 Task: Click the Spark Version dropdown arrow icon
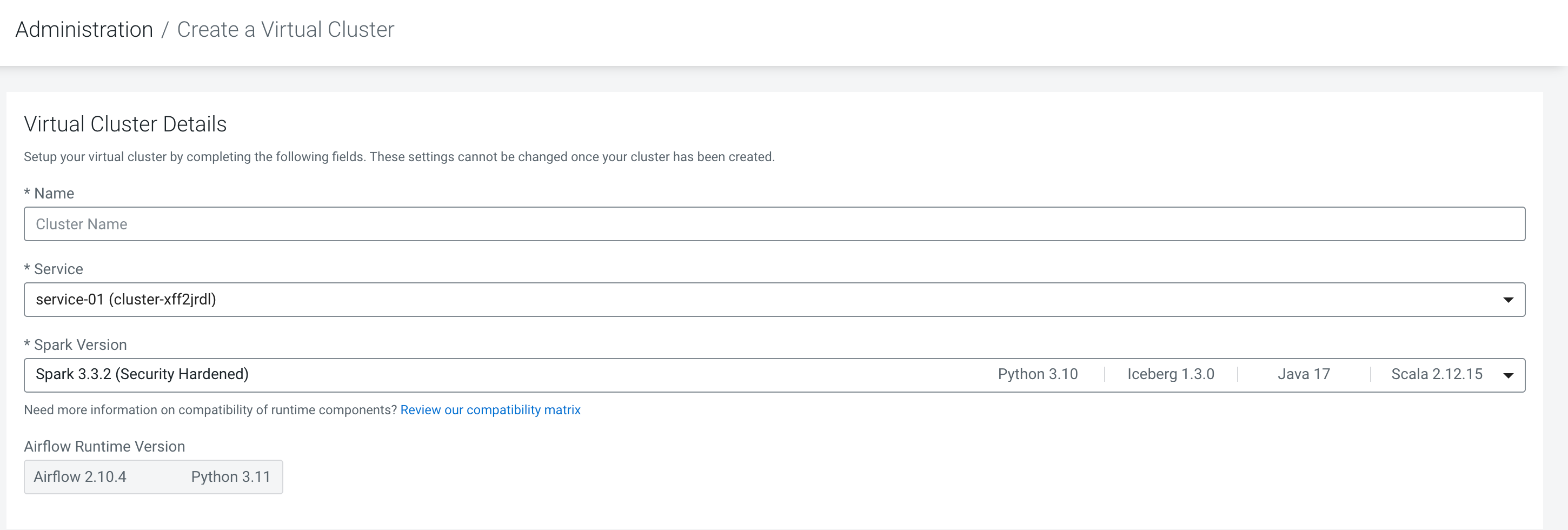pyautogui.click(x=1508, y=375)
